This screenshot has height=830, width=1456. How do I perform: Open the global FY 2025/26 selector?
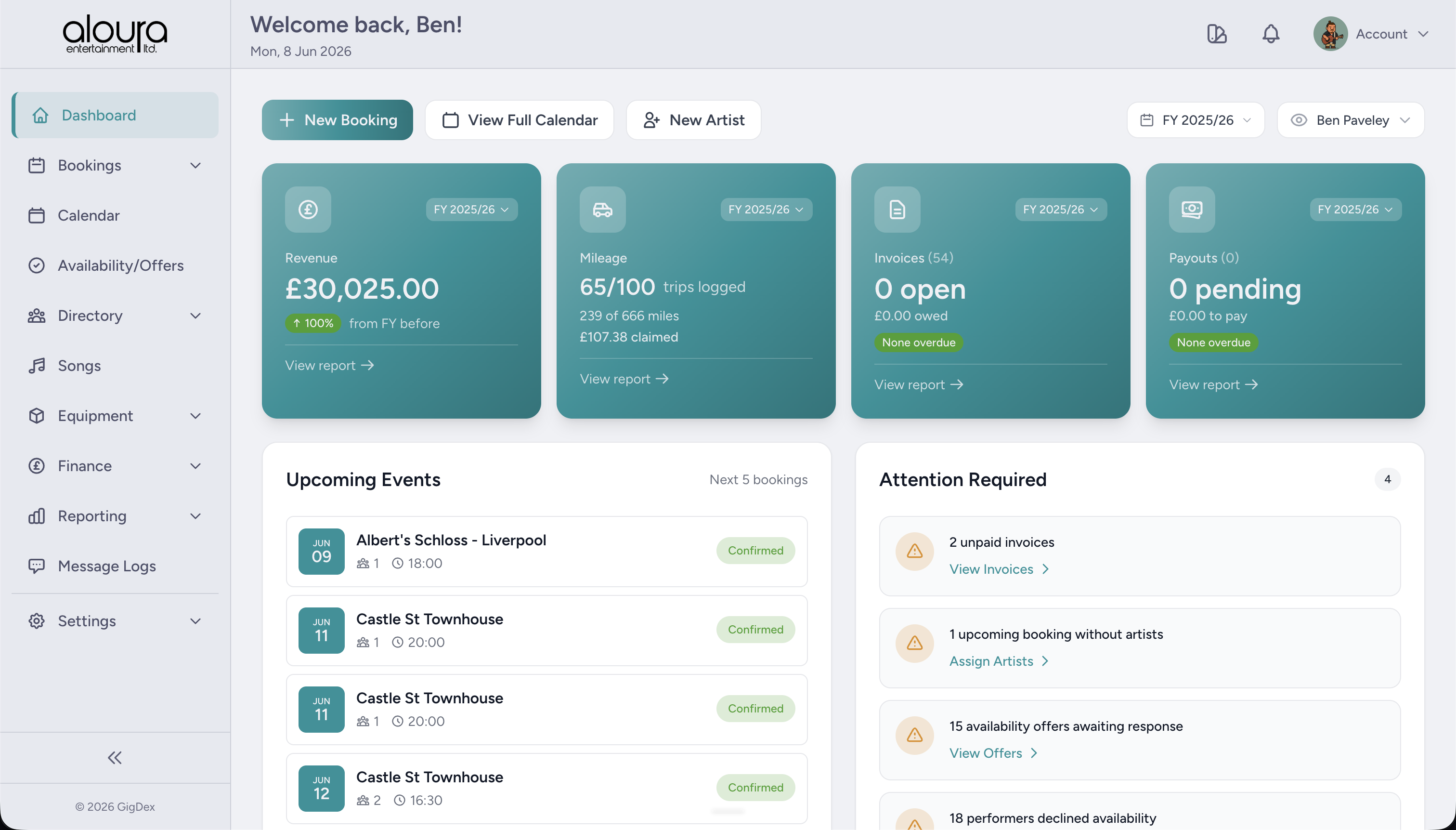tap(1196, 120)
